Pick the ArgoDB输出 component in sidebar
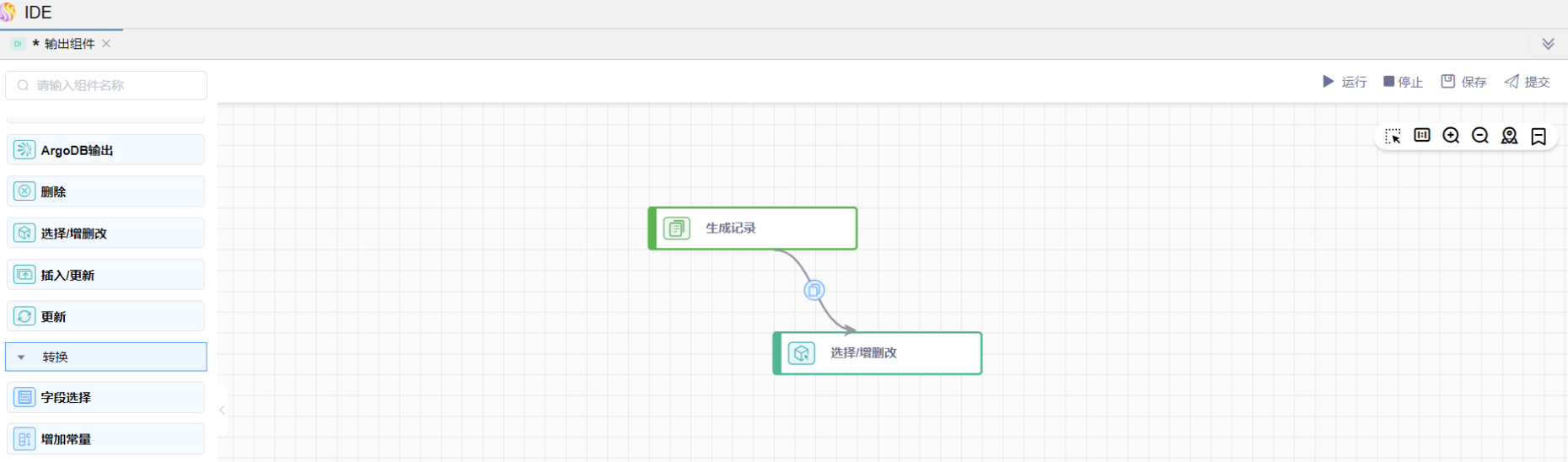The width and height of the screenshot is (1568, 462). point(105,150)
